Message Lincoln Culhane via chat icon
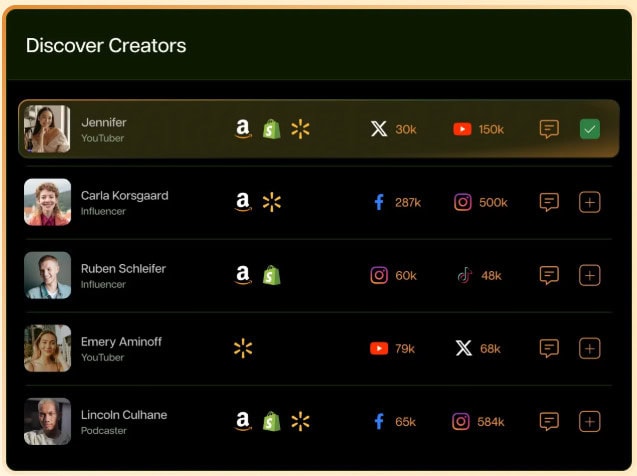The width and height of the screenshot is (637, 476). (x=549, y=421)
